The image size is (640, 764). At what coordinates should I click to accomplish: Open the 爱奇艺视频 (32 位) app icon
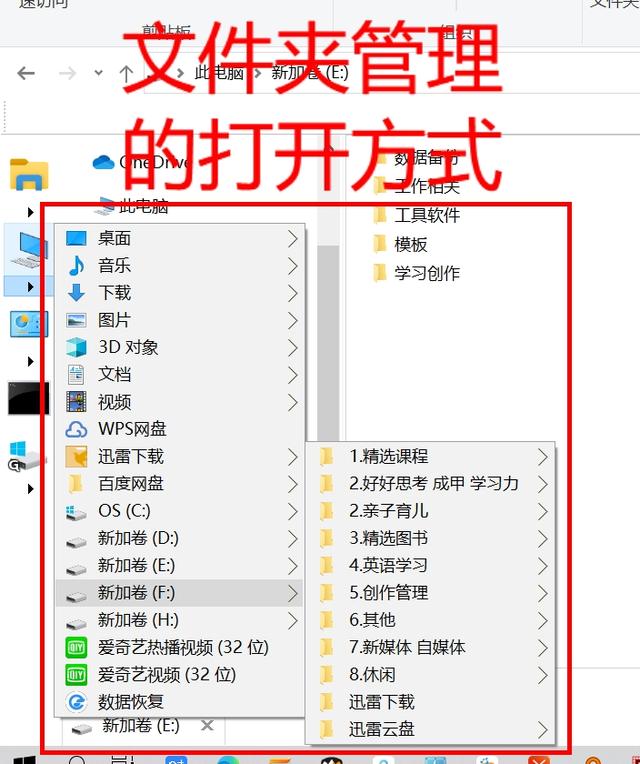pos(76,675)
